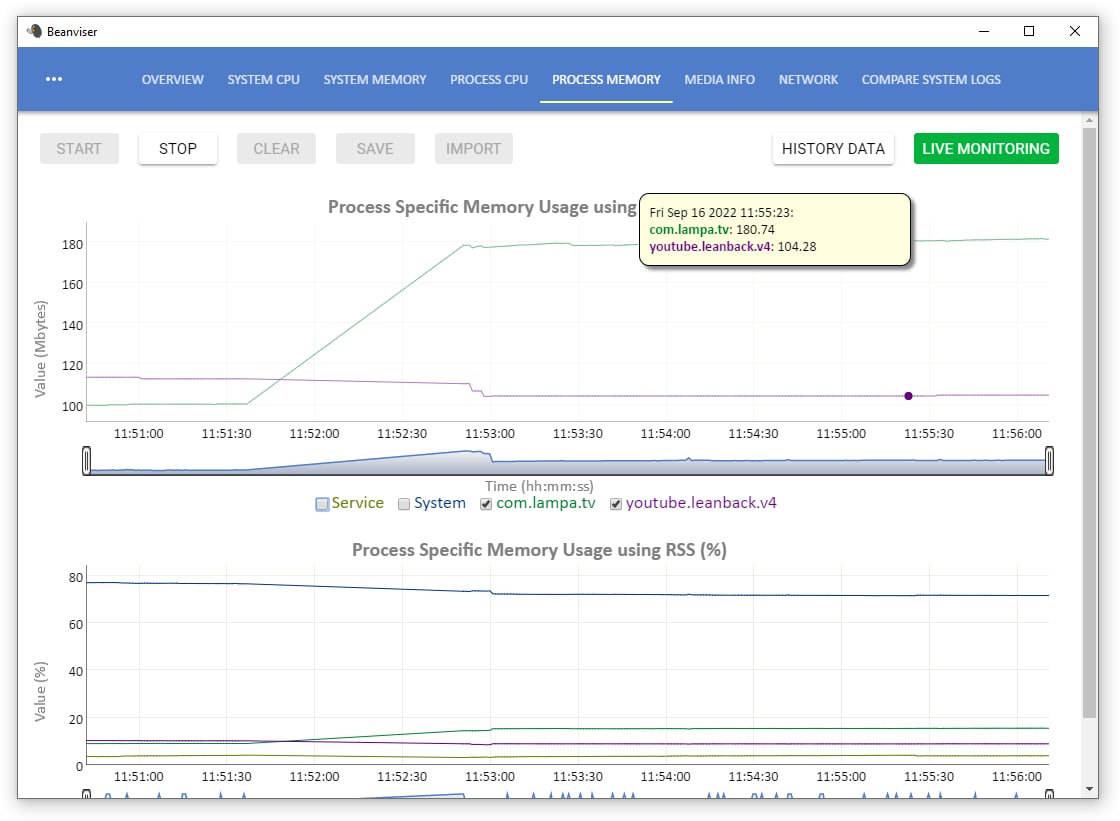
Task: Open the Process CPU tab
Action: pyautogui.click(x=489, y=80)
